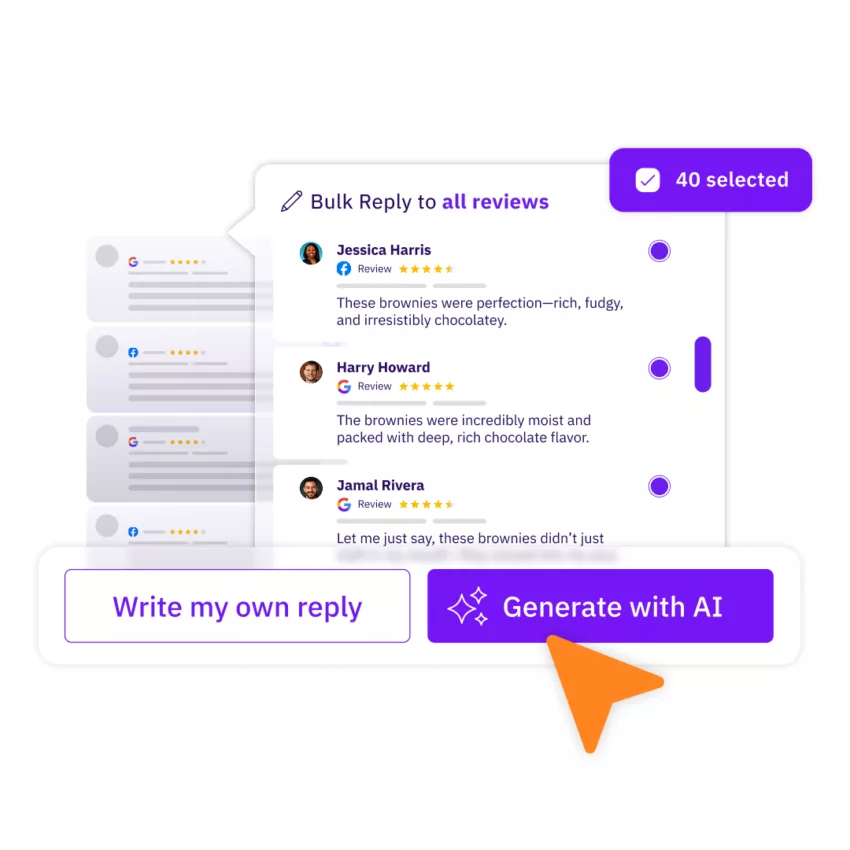Click the Google icon under Jamal Rivera
The width and height of the screenshot is (850, 850).
click(344, 504)
